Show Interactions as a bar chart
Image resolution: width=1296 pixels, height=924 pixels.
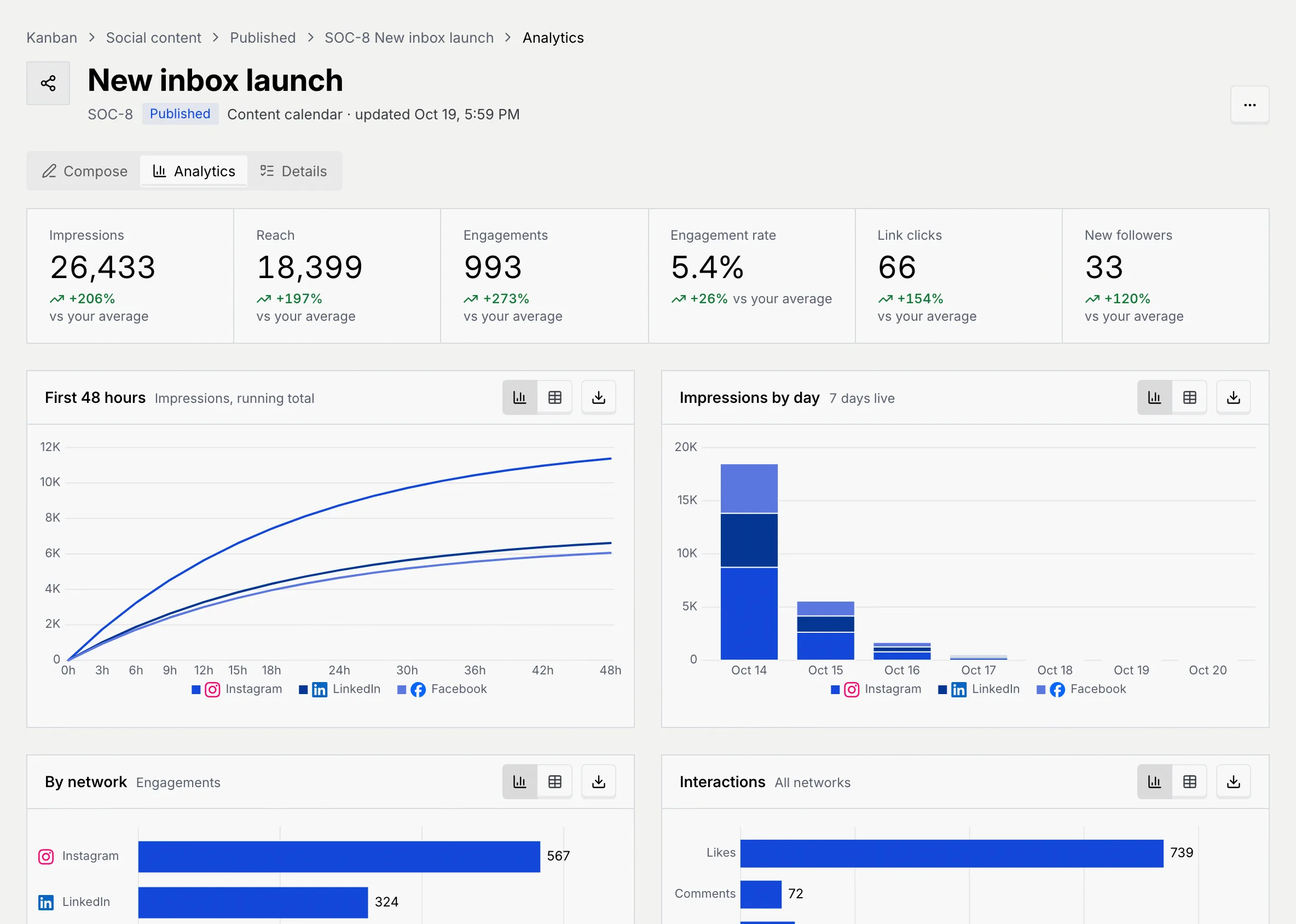pos(1154,782)
